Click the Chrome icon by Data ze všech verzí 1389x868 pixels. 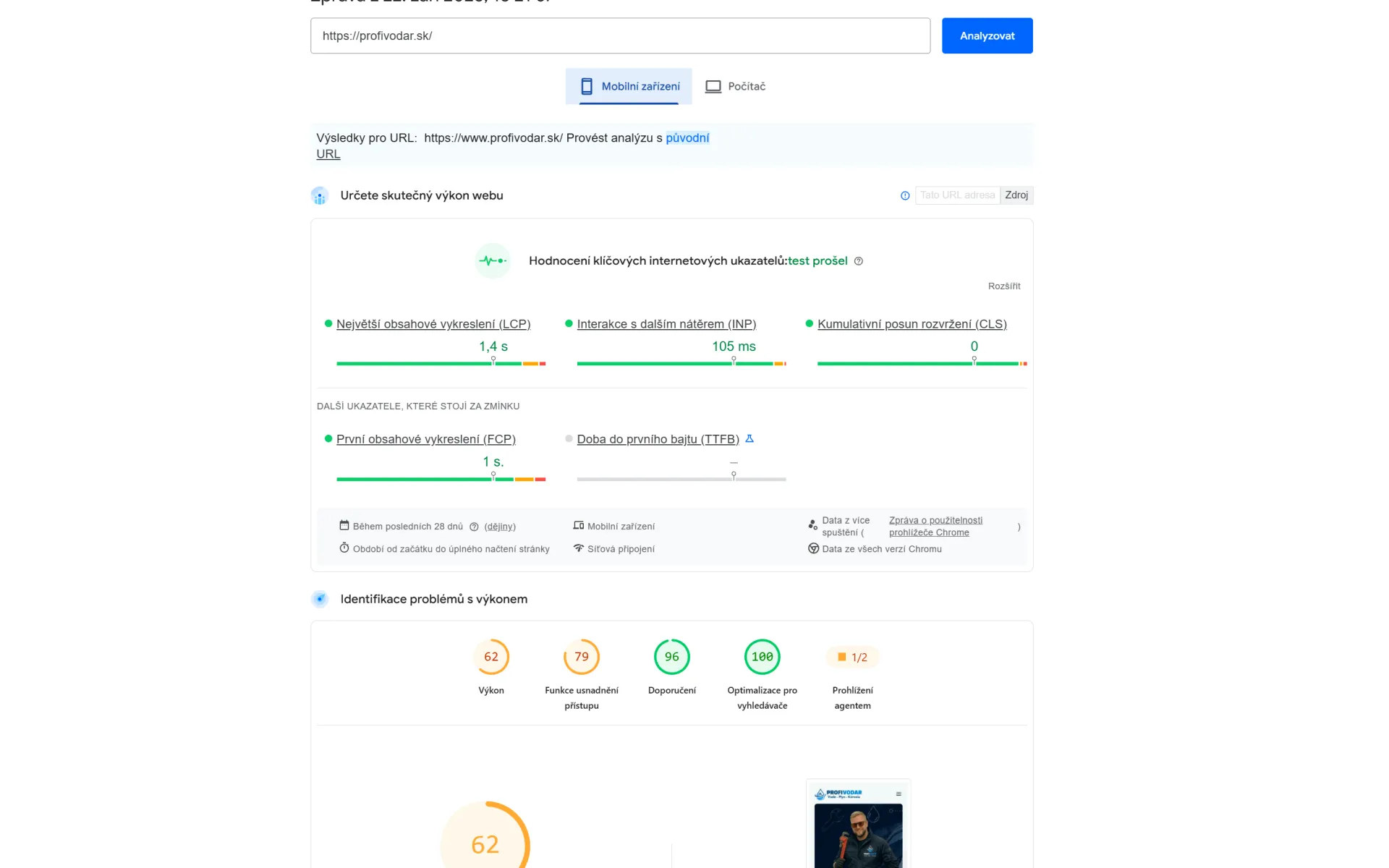click(x=813, y=548)
